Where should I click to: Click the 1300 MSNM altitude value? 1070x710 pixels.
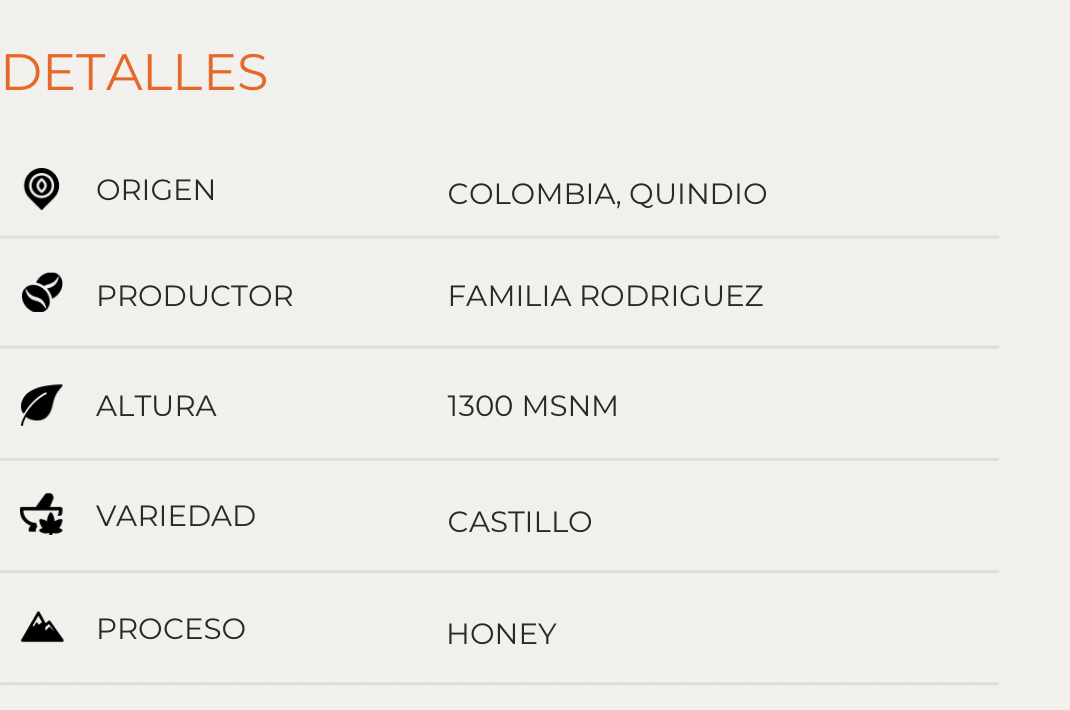pos(532,406)
